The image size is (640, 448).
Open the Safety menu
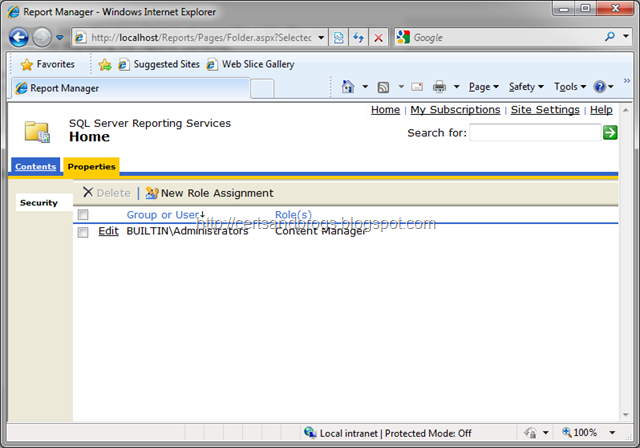point(526,86)
